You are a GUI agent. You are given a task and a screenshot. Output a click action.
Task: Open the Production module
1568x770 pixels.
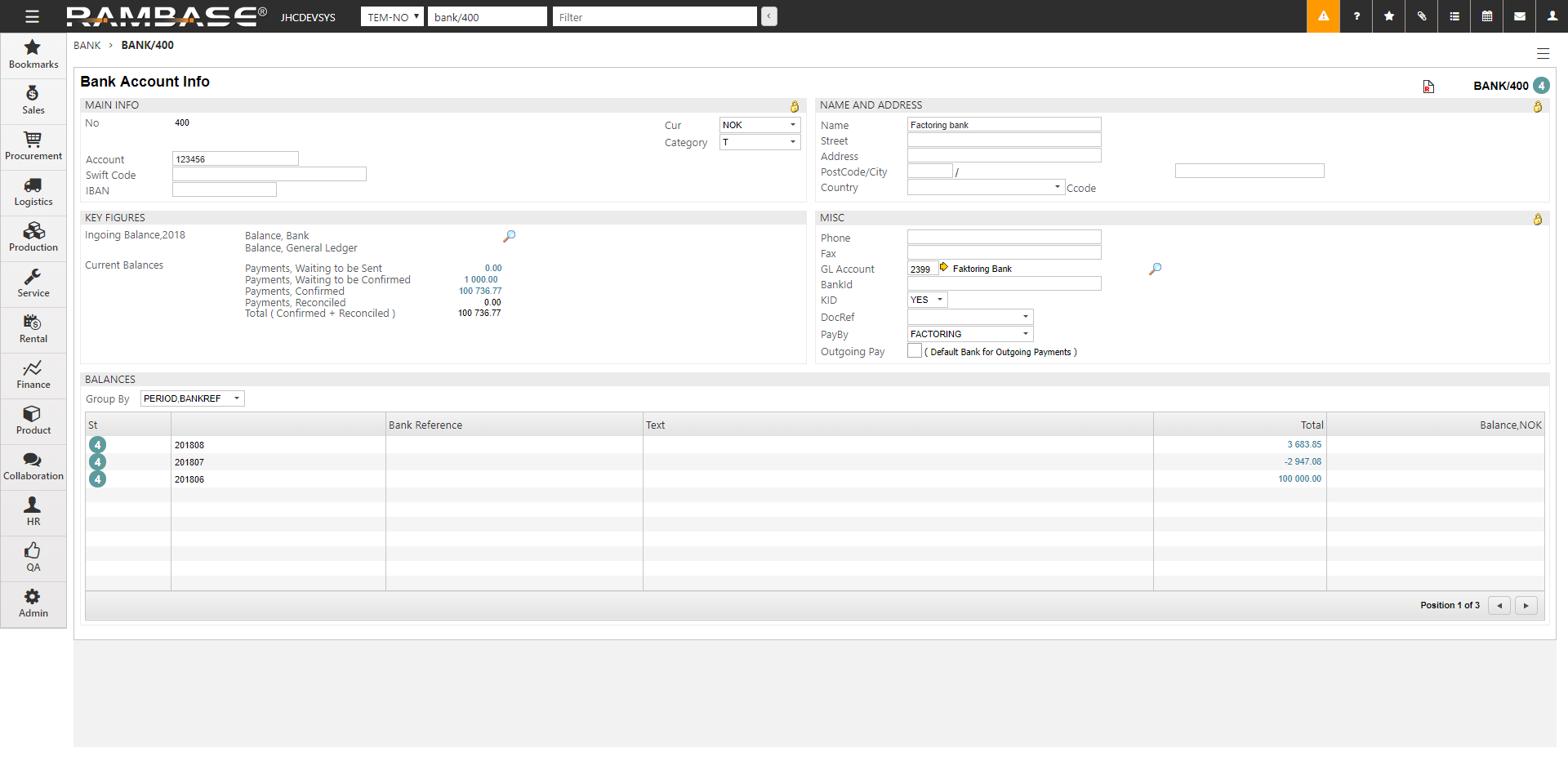point(33,238)
